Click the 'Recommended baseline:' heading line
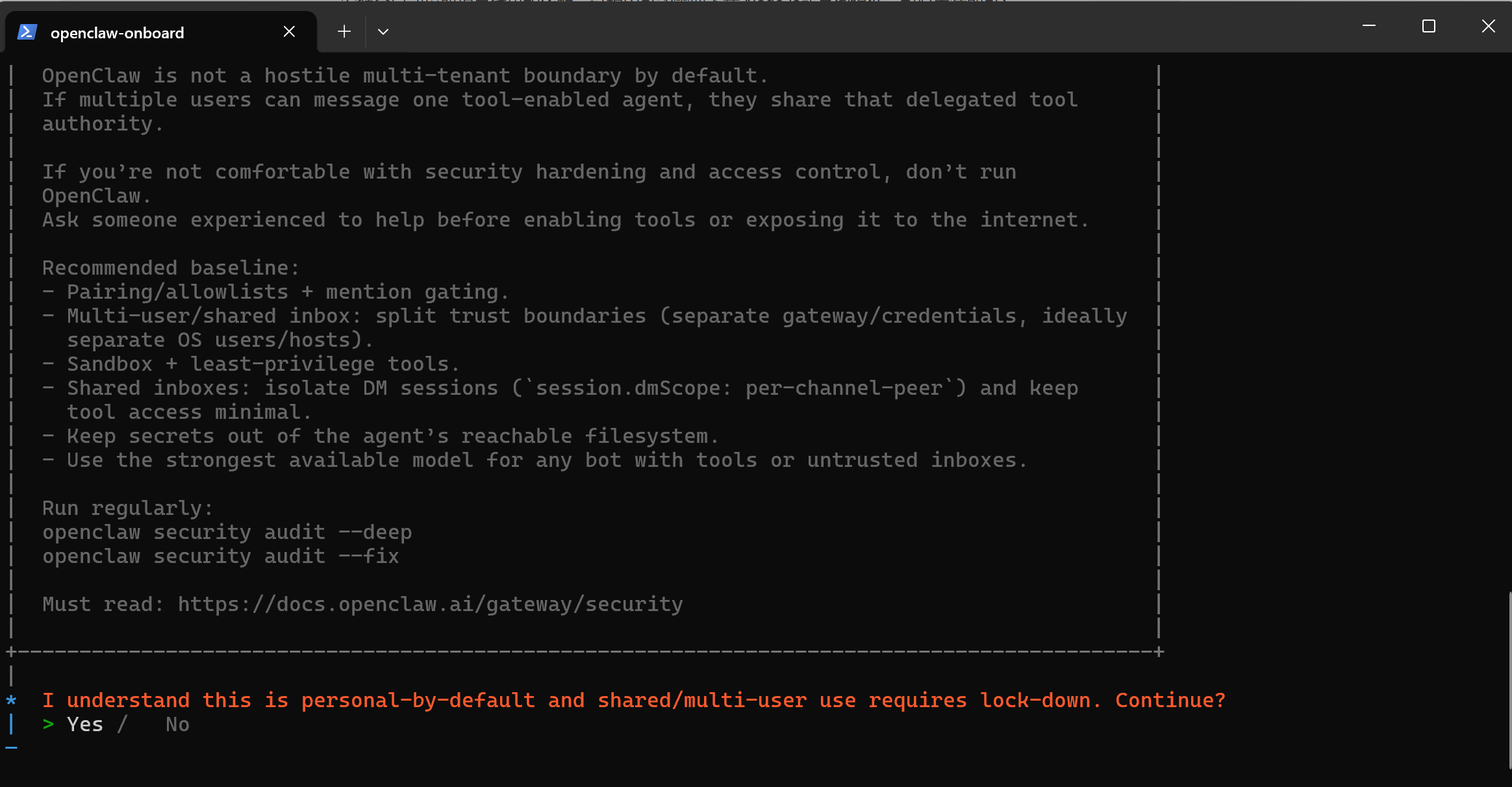Screen dimensions: 1512x787 [170, 268]
